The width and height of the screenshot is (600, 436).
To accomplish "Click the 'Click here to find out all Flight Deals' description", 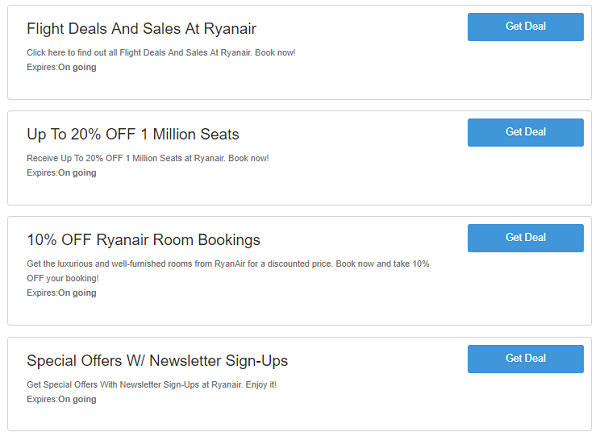I will [161, 53].
